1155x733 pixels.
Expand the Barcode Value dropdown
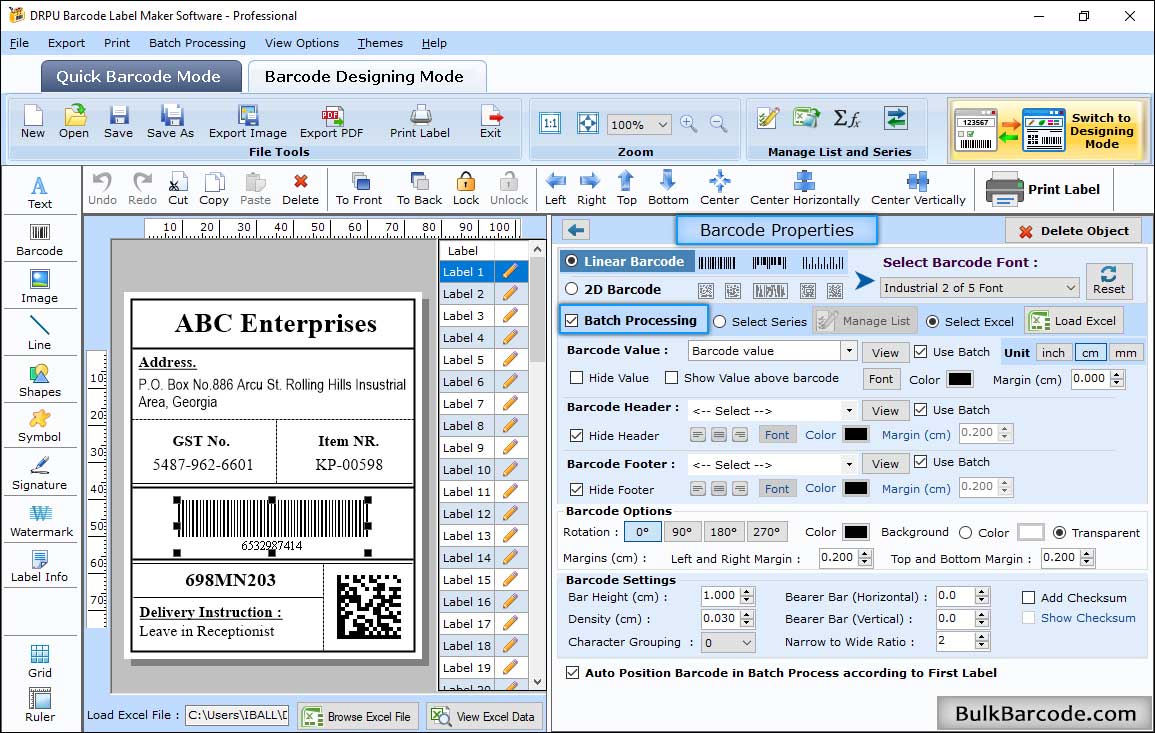[849, 351]
